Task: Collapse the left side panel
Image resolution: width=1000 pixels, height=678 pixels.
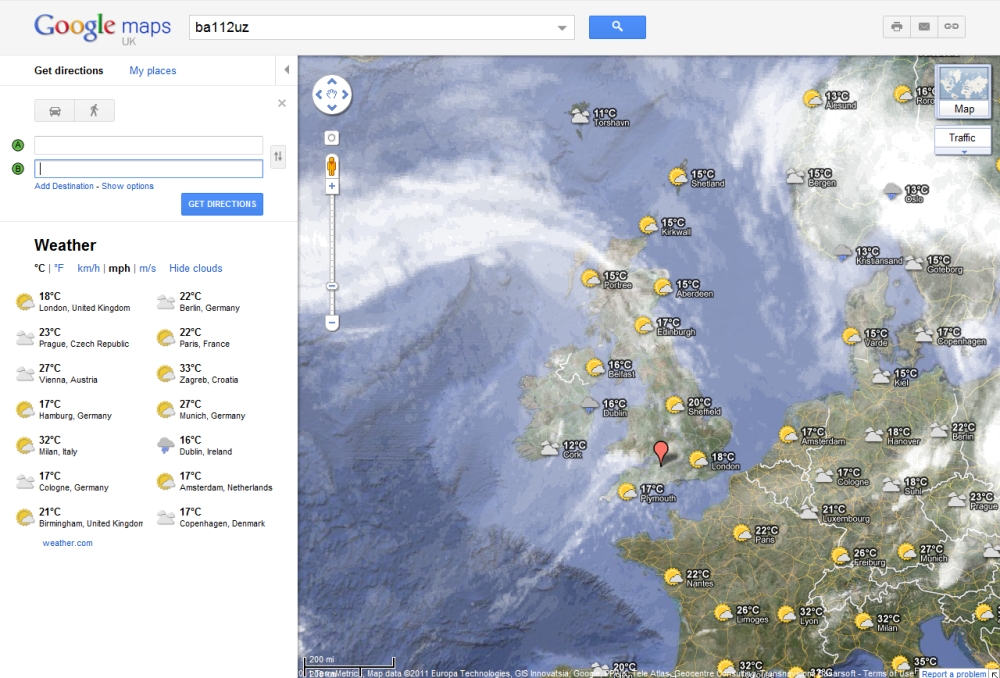Action: point(287,70)
